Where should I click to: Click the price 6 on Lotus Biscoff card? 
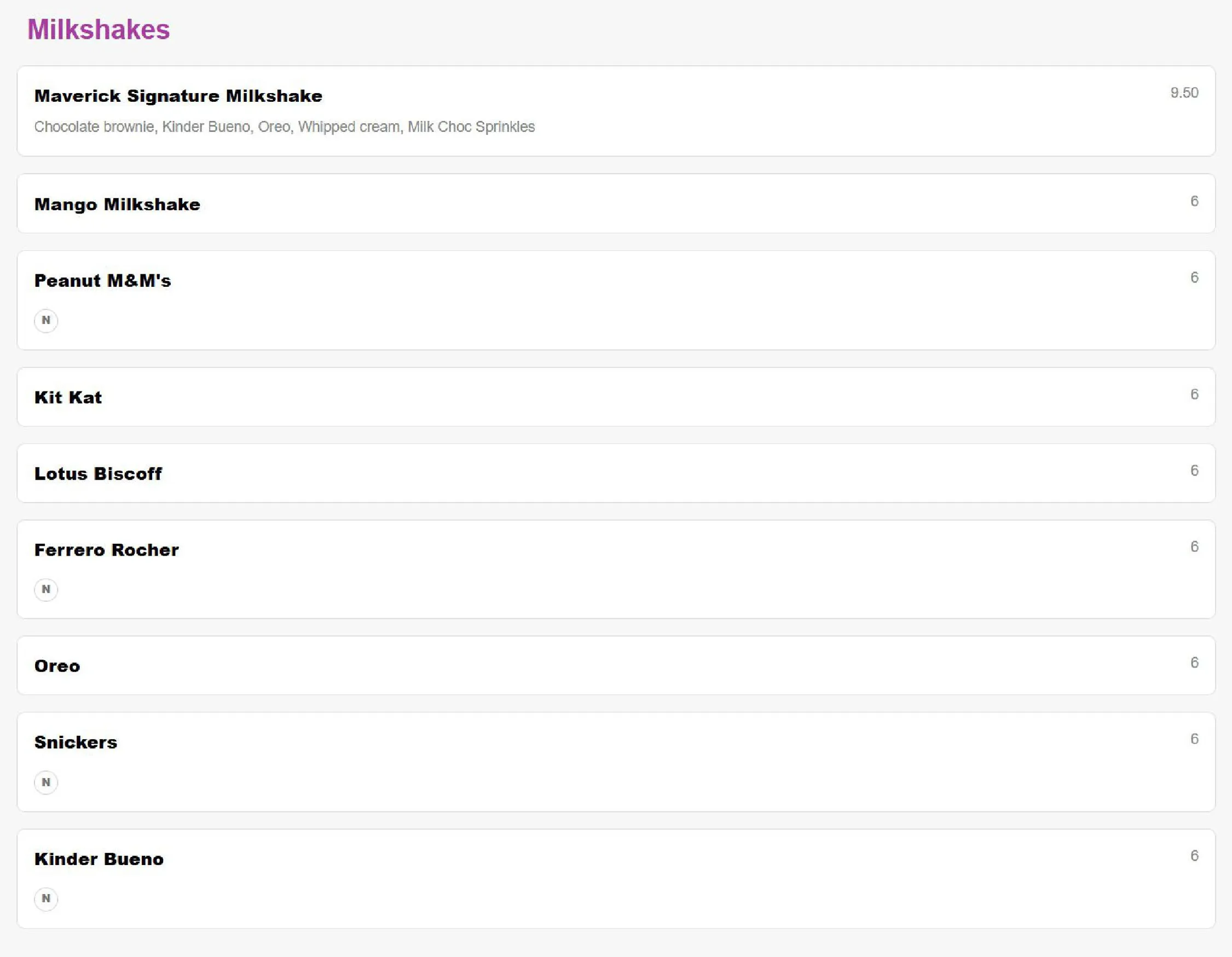click(x=1194, y=471)
